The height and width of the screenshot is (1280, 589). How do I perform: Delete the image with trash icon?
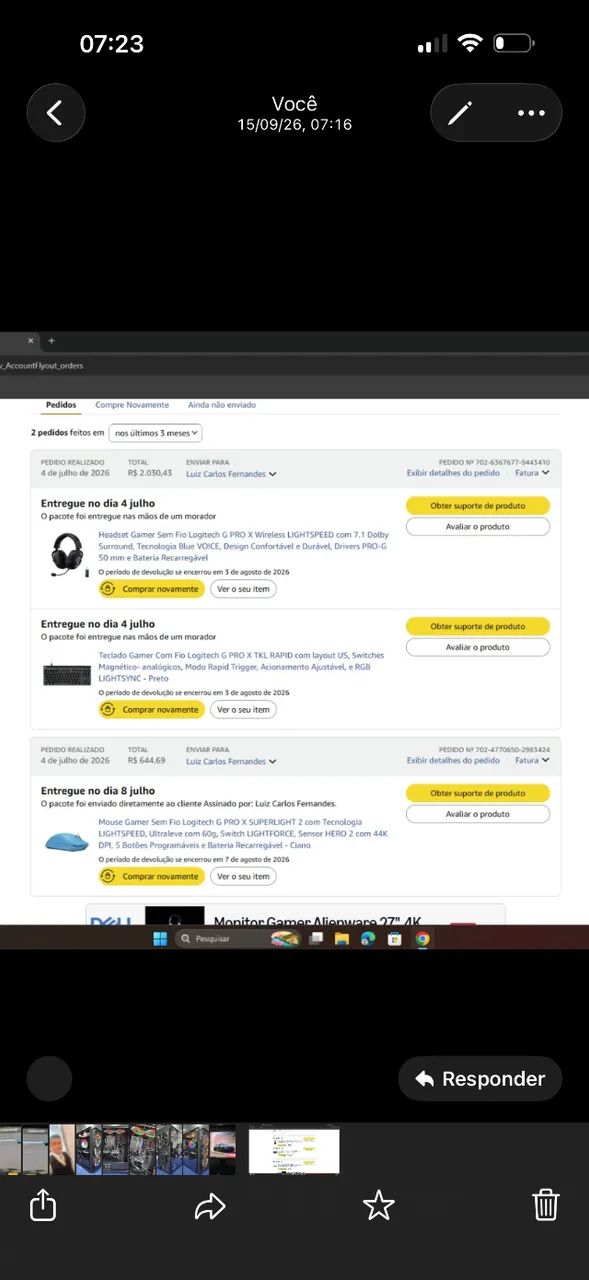[x=546, y=1205]
